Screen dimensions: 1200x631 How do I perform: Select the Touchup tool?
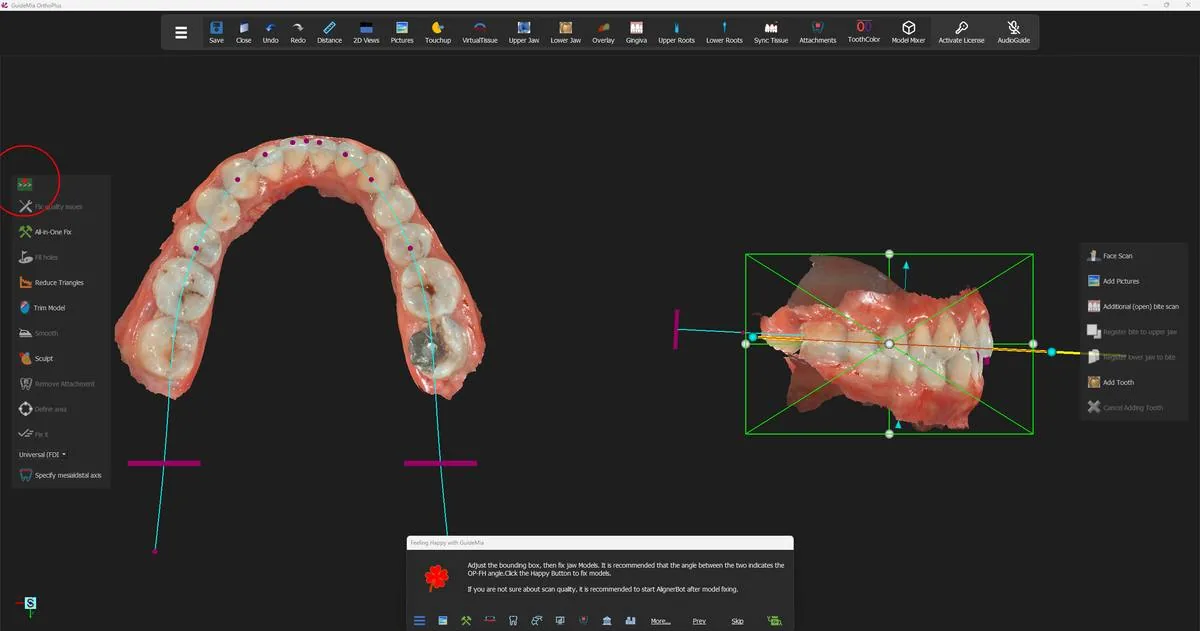pyautogui.click(x=437, y=32)
